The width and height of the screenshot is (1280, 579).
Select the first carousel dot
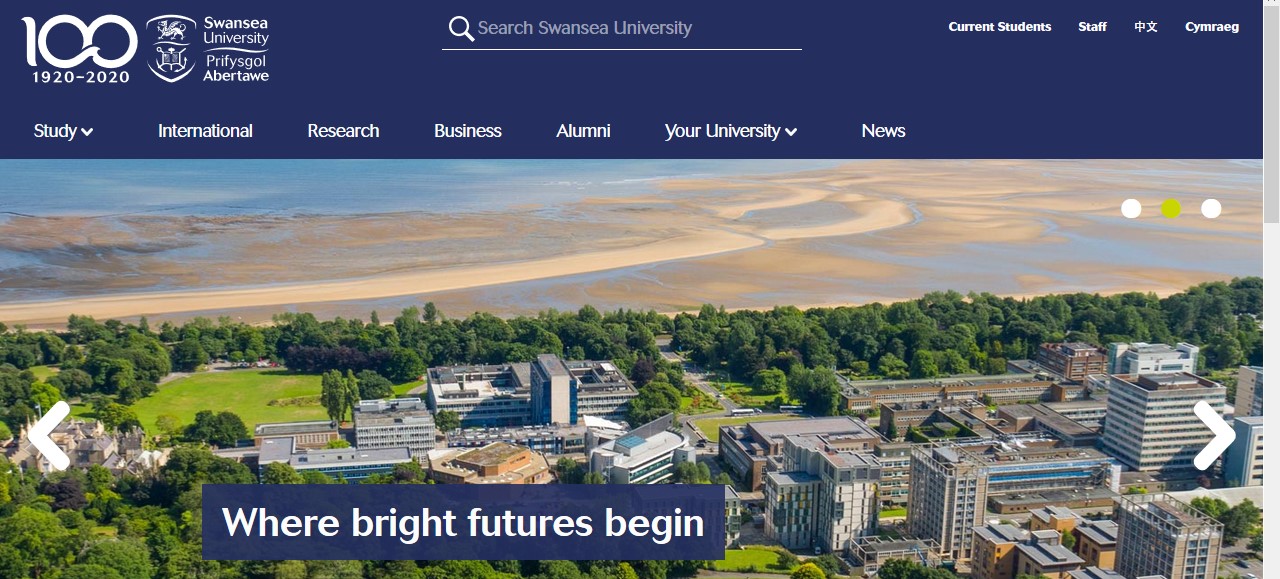[1131, 208]
